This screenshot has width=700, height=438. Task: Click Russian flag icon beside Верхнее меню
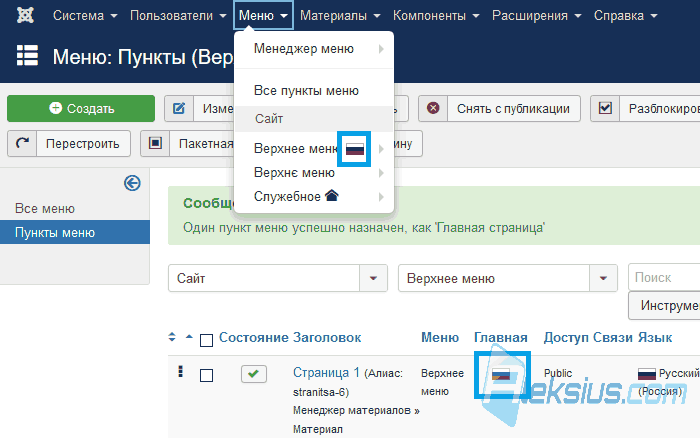click(355, 149)
